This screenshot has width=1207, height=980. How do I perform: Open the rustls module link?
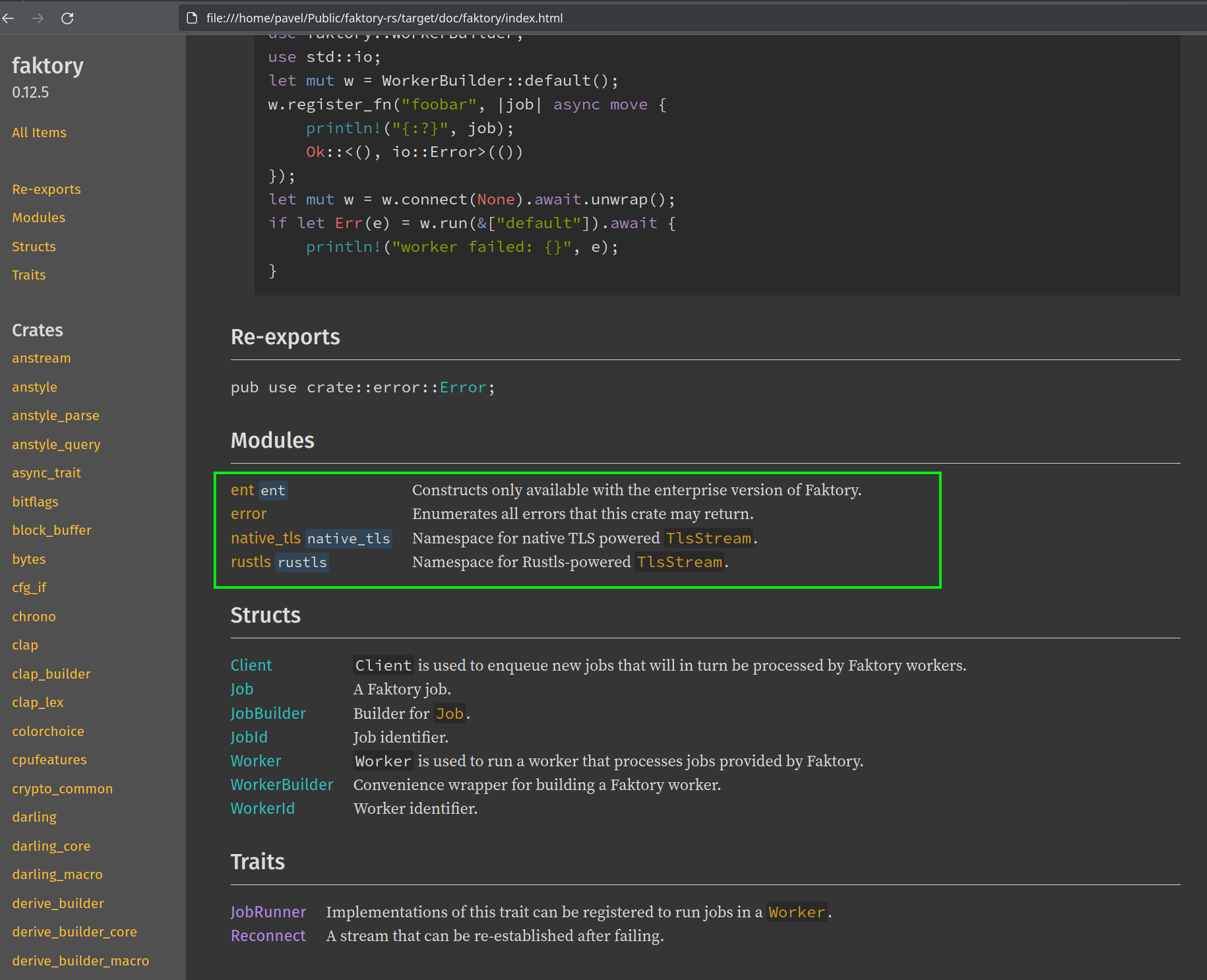coord(251,562)
